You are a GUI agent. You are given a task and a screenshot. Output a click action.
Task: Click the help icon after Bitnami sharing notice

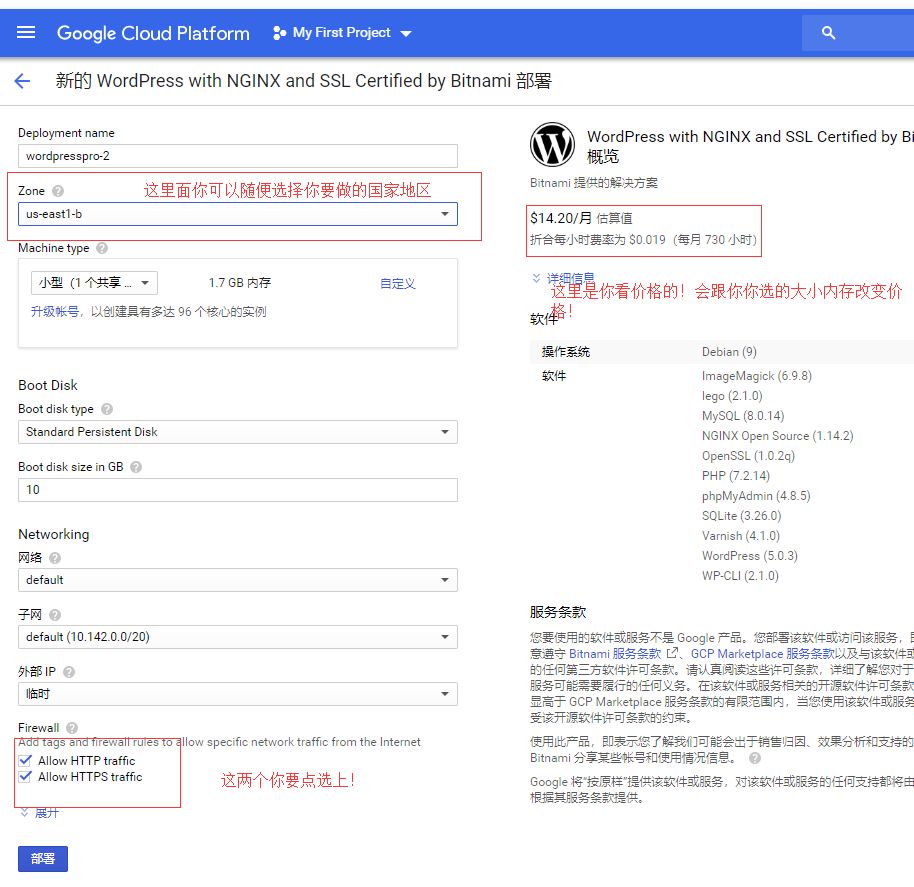point(755,758)
